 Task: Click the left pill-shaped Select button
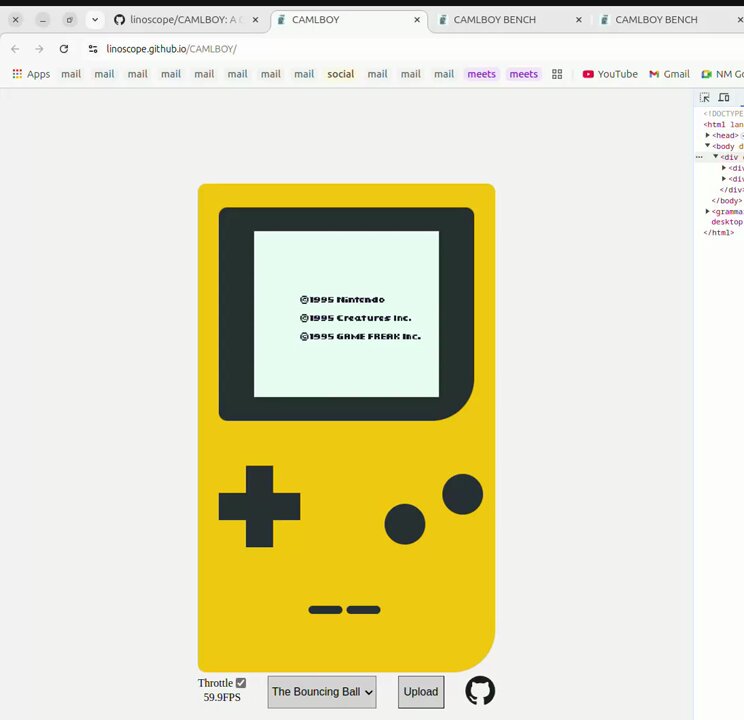point(326,610)
